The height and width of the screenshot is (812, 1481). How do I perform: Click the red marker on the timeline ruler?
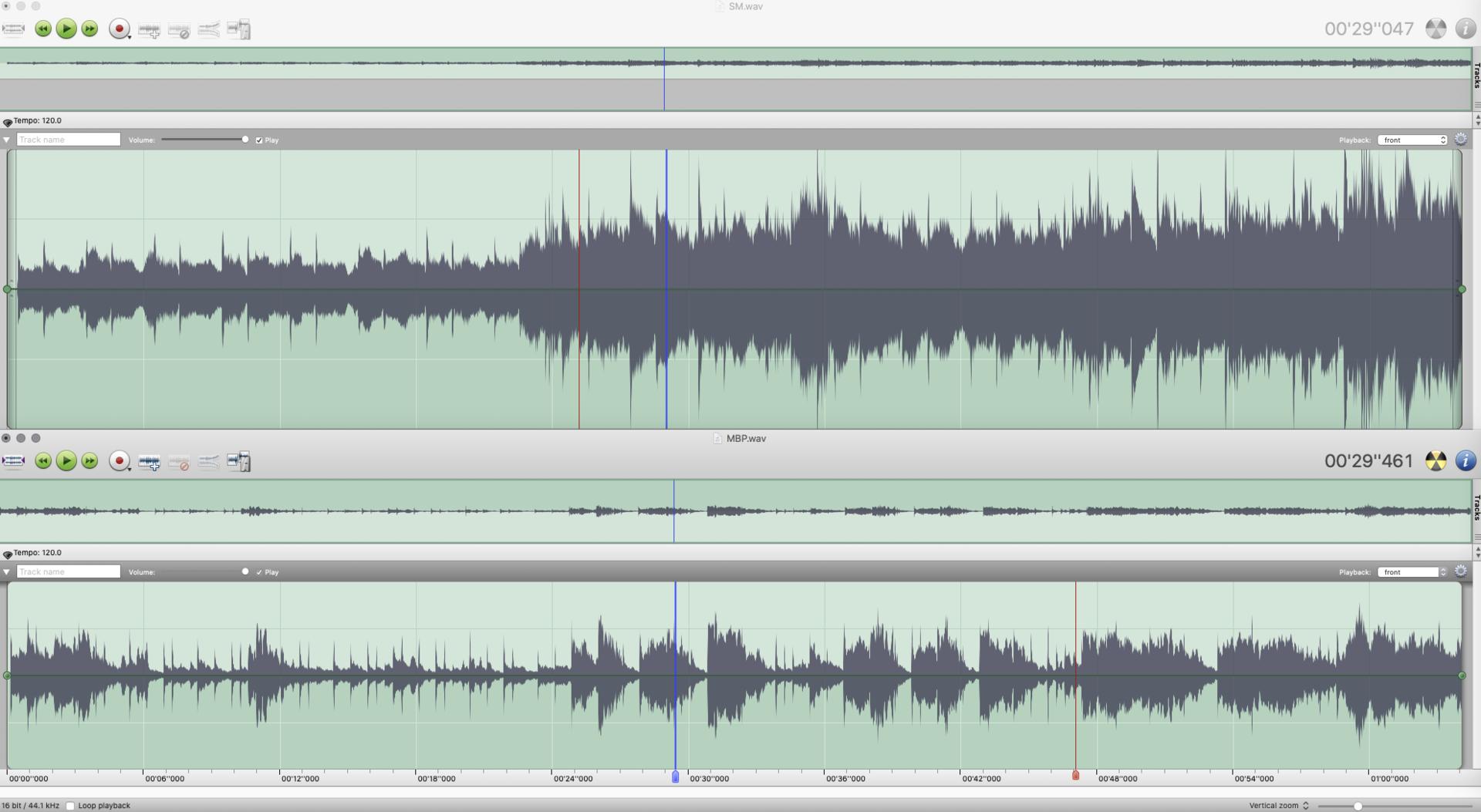click(1076, 775)
